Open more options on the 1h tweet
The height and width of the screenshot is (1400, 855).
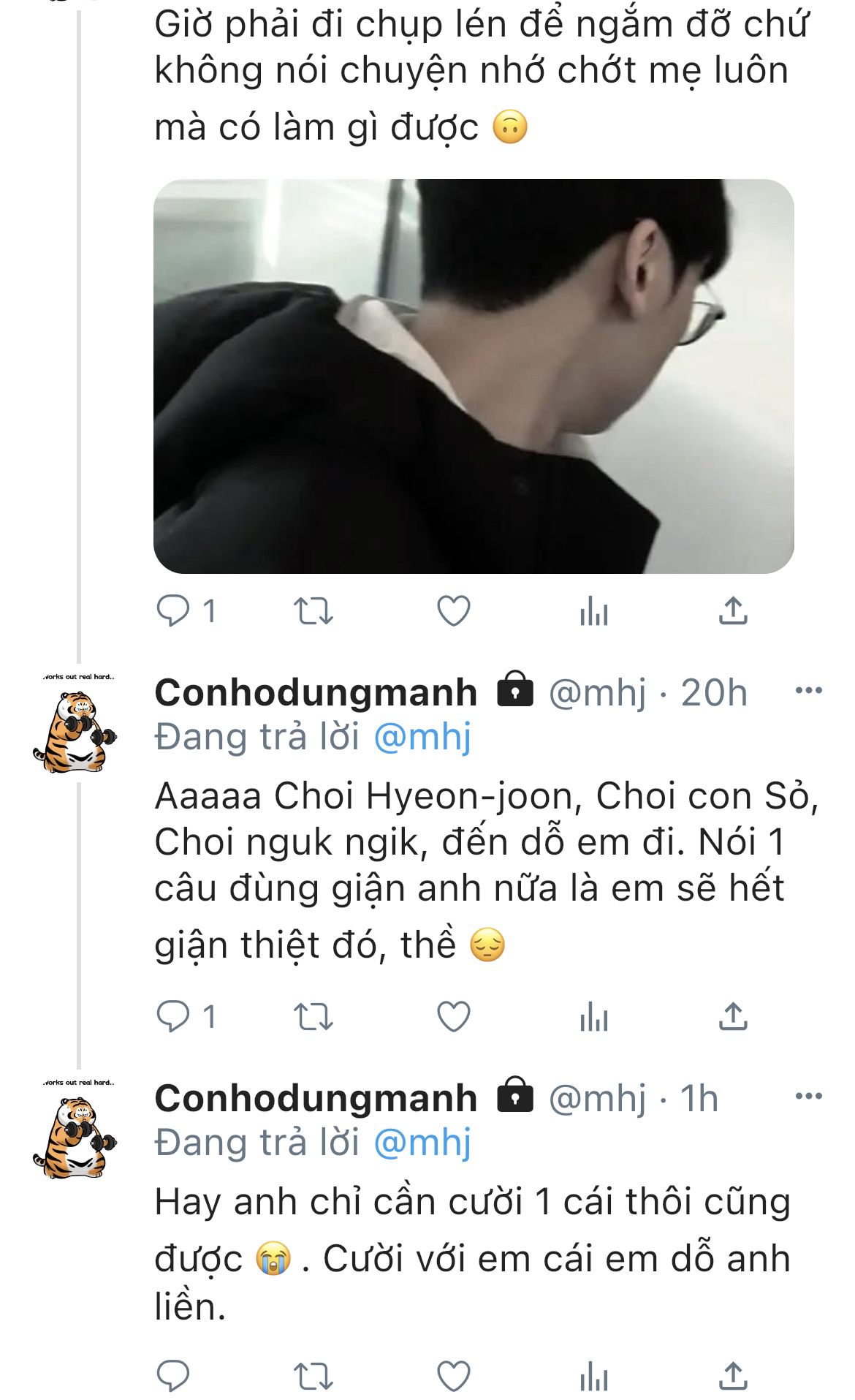808,1097
